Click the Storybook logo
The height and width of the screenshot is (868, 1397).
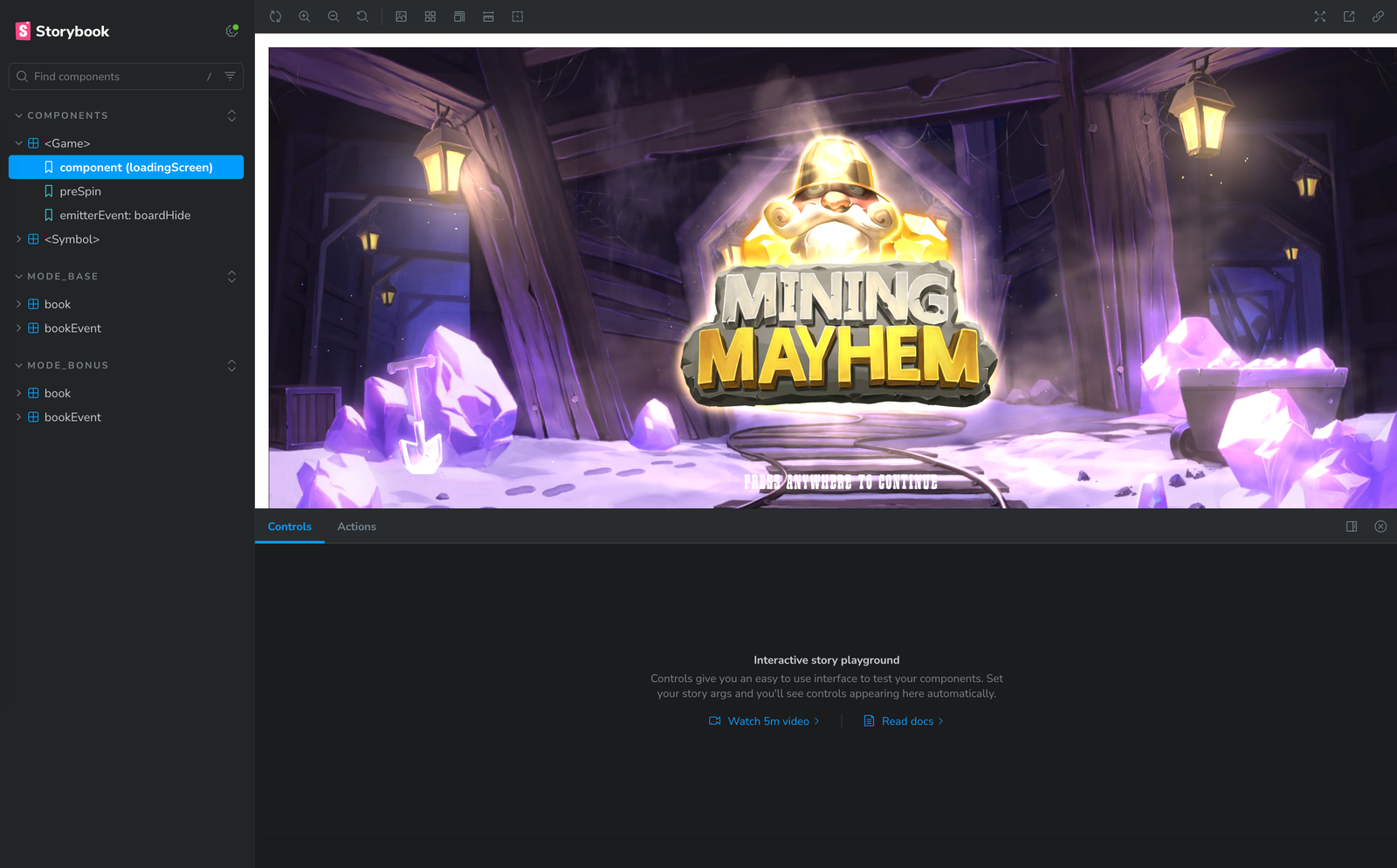(x=62, y=31)
